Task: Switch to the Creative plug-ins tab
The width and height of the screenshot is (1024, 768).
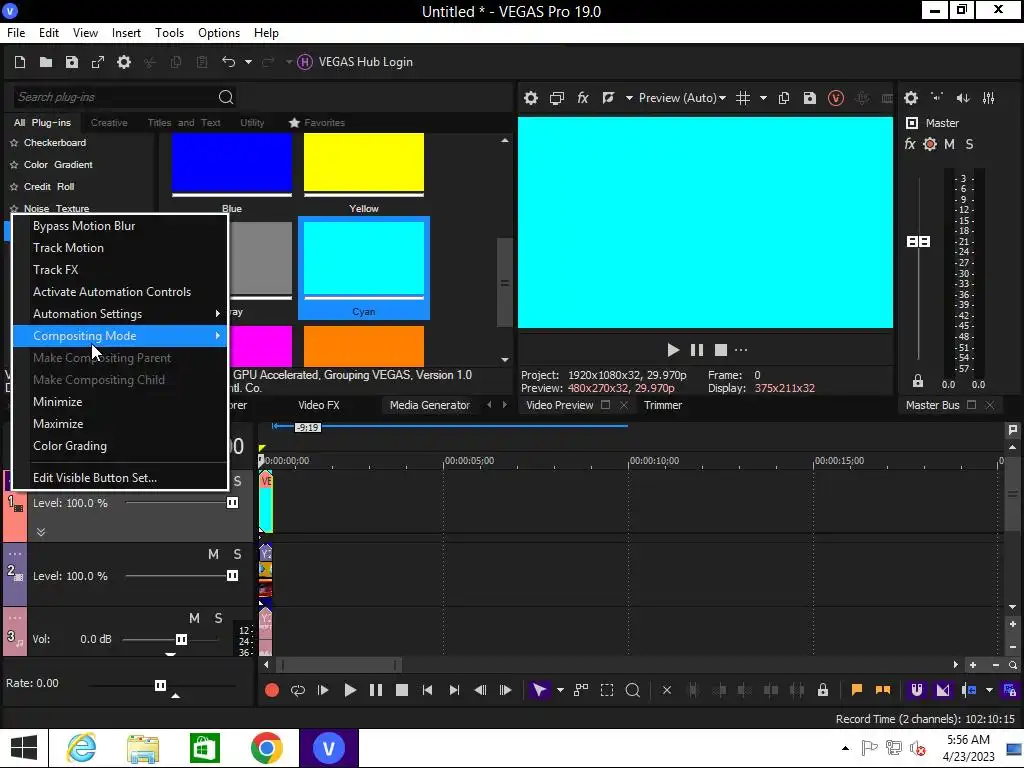Action: 109,123
